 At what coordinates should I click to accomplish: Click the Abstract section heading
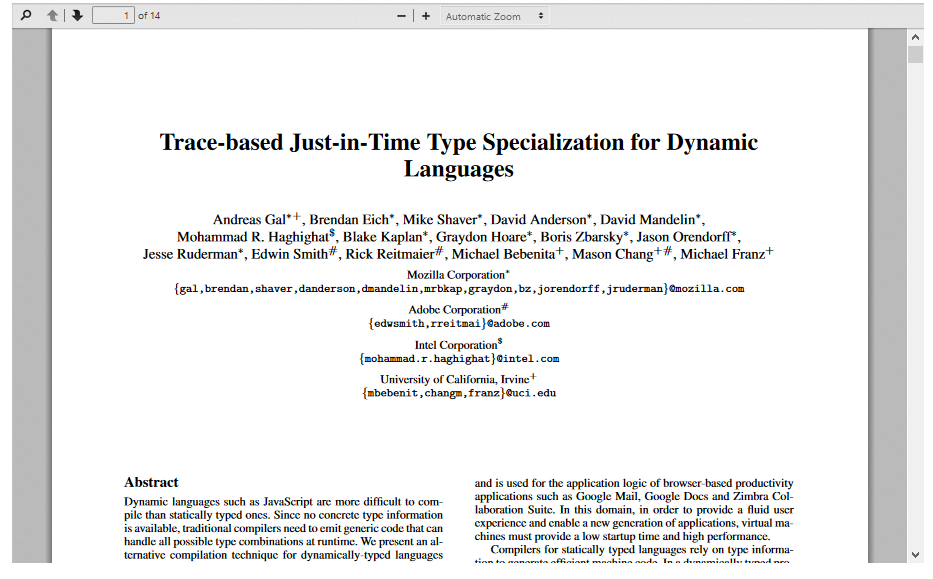151,482
